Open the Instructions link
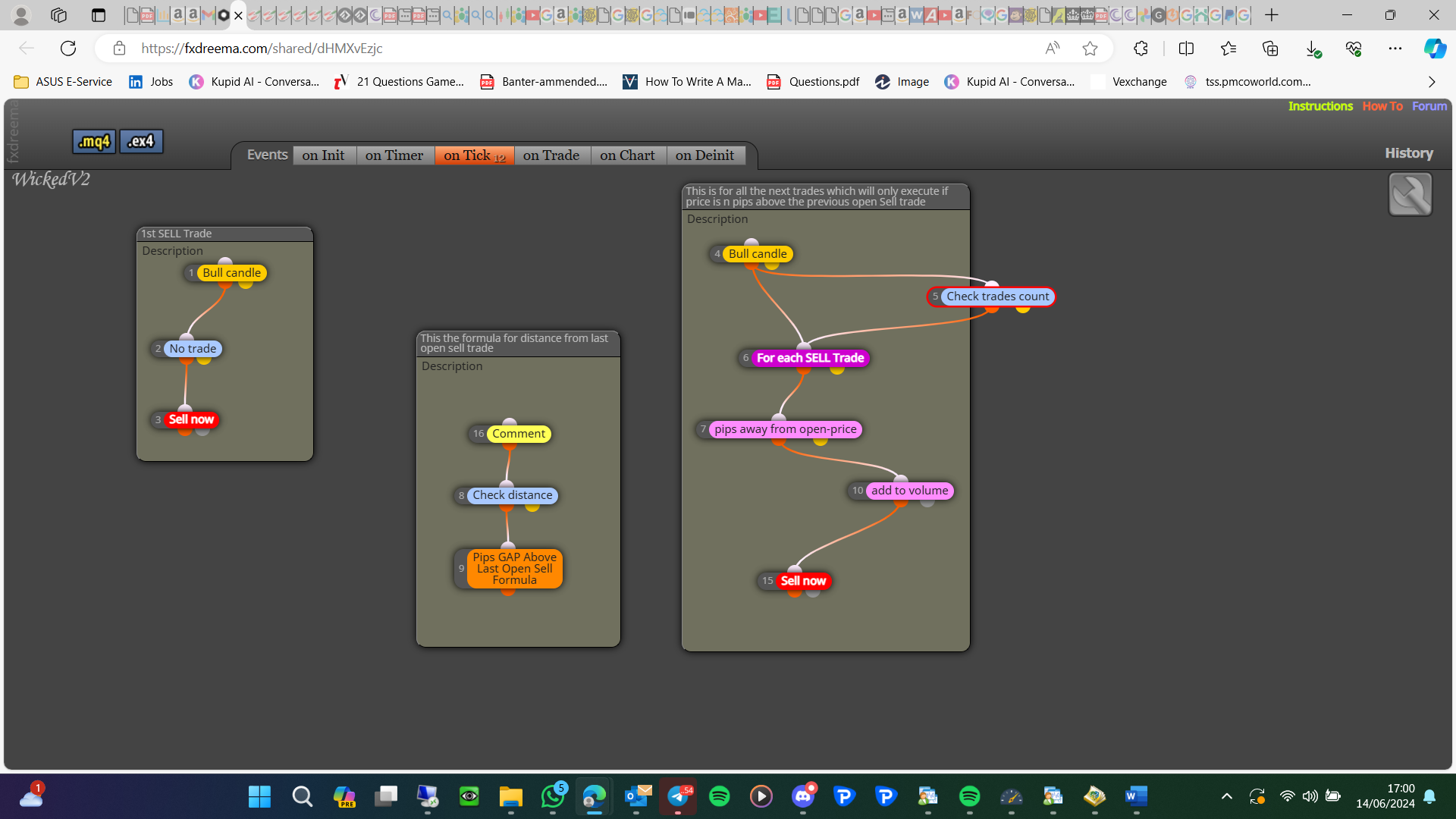Image resolution: width=1456 pixels, height=819 pixels. click(x=1320, y=106)
